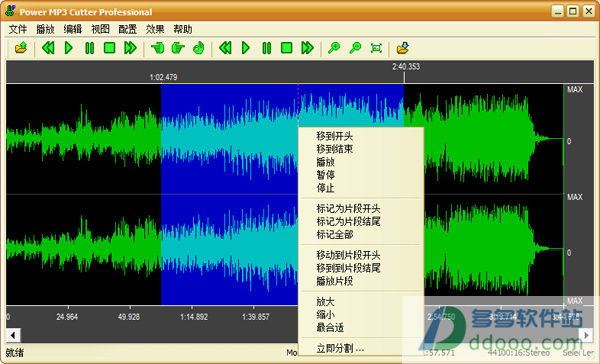Open the 效果 menu
Image resolution: width=600 pixels, height=364 pixels.
point(155,29)
